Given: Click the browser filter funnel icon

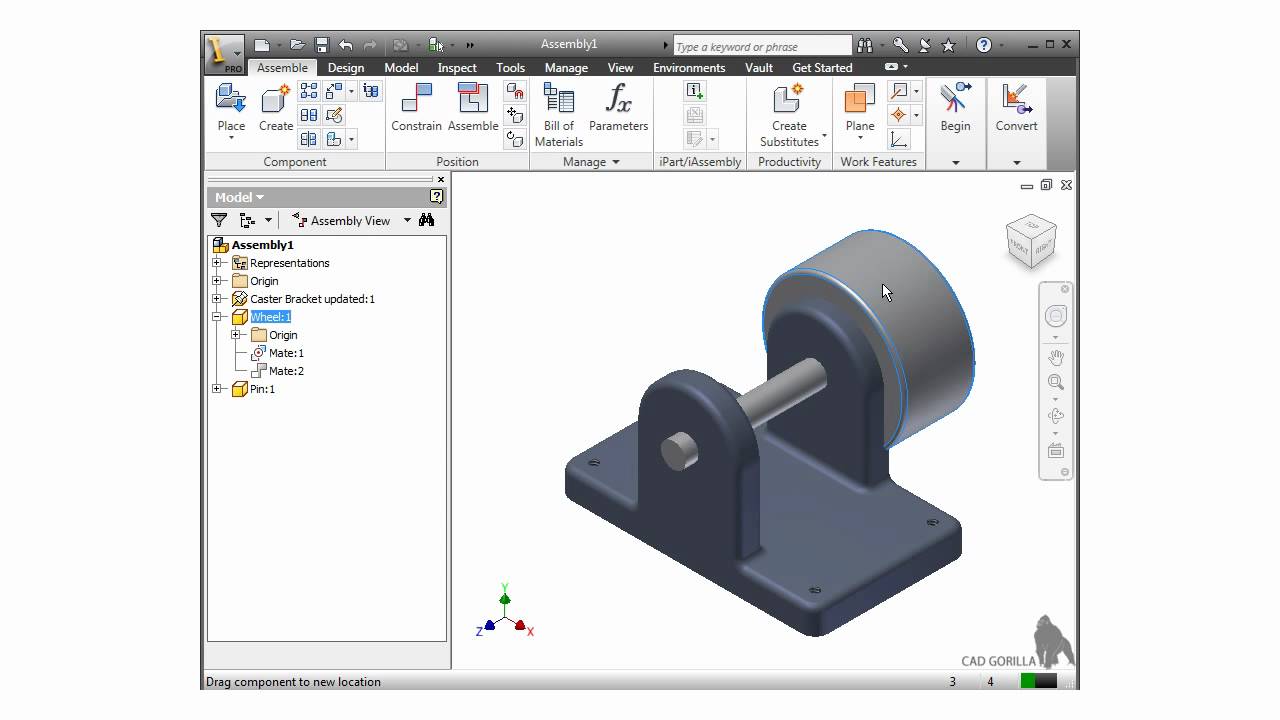Looking at the screenshot, I should (x=219, y=220).
